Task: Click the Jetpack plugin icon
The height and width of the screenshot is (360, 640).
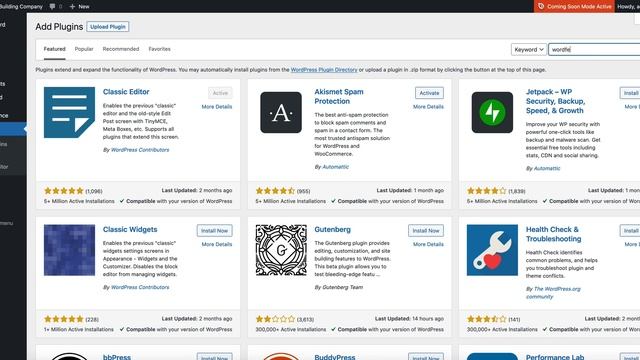Action: click(492, 112)
